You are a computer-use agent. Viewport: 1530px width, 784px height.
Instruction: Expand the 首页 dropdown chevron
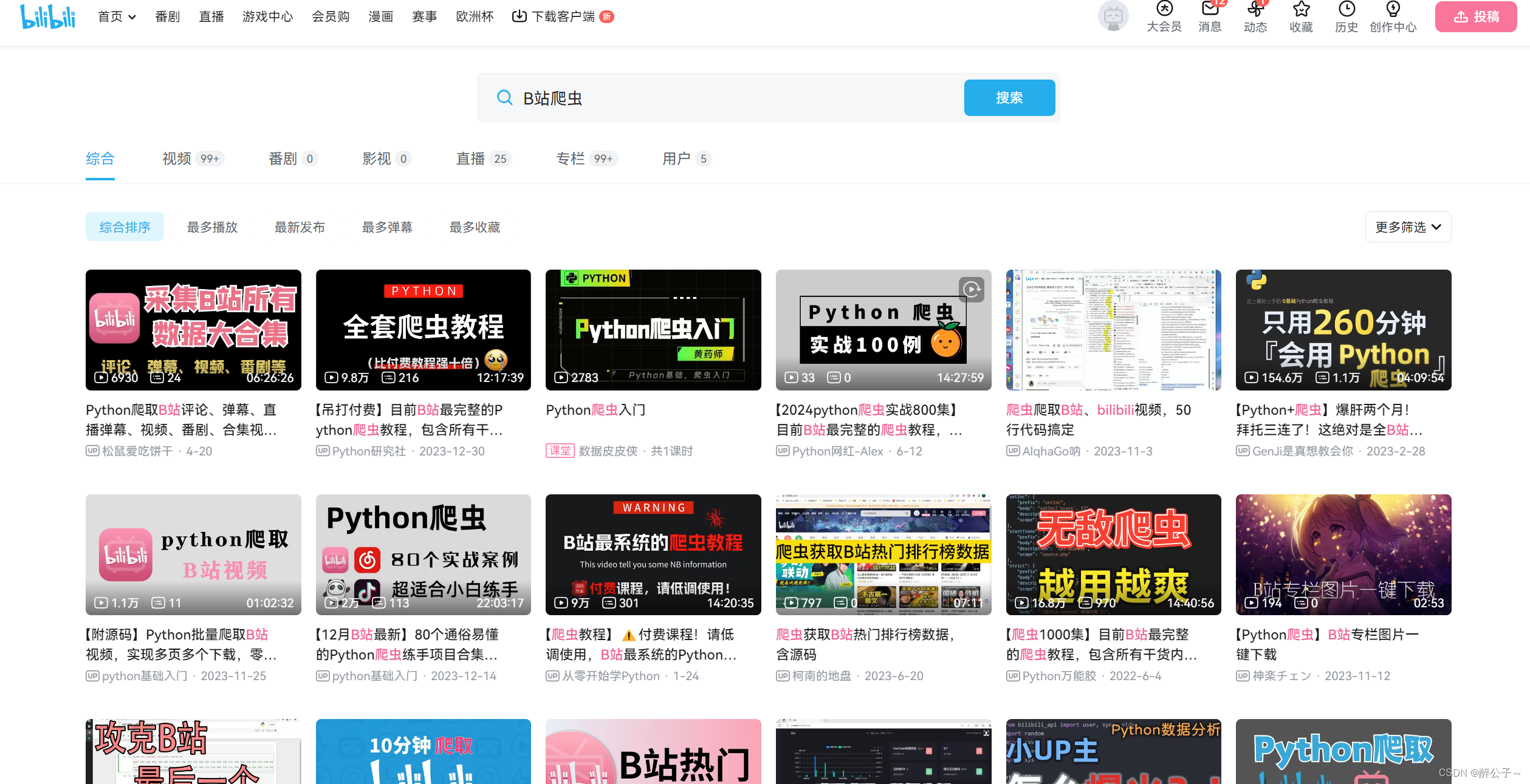132,17
